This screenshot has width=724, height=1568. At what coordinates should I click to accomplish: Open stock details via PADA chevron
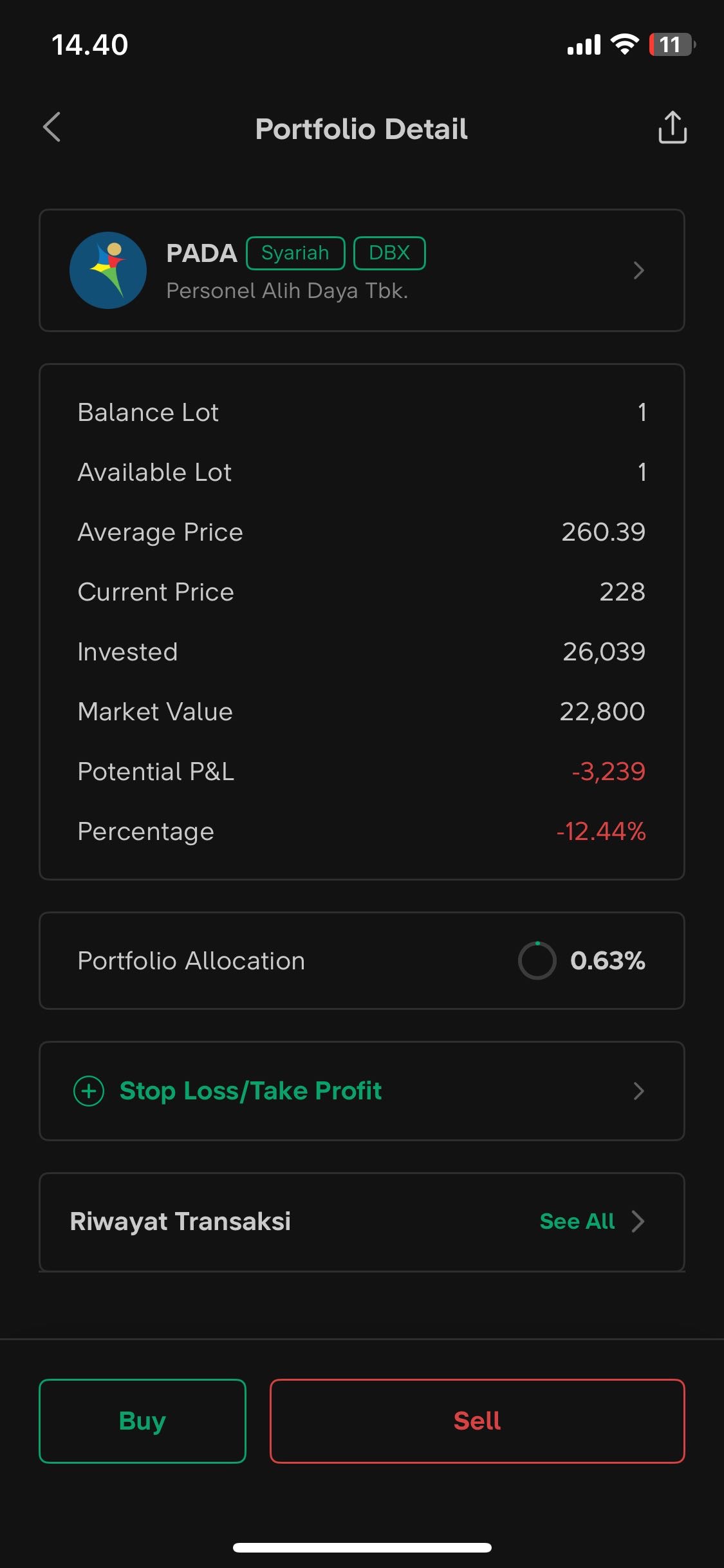click(x=638, y=270)
